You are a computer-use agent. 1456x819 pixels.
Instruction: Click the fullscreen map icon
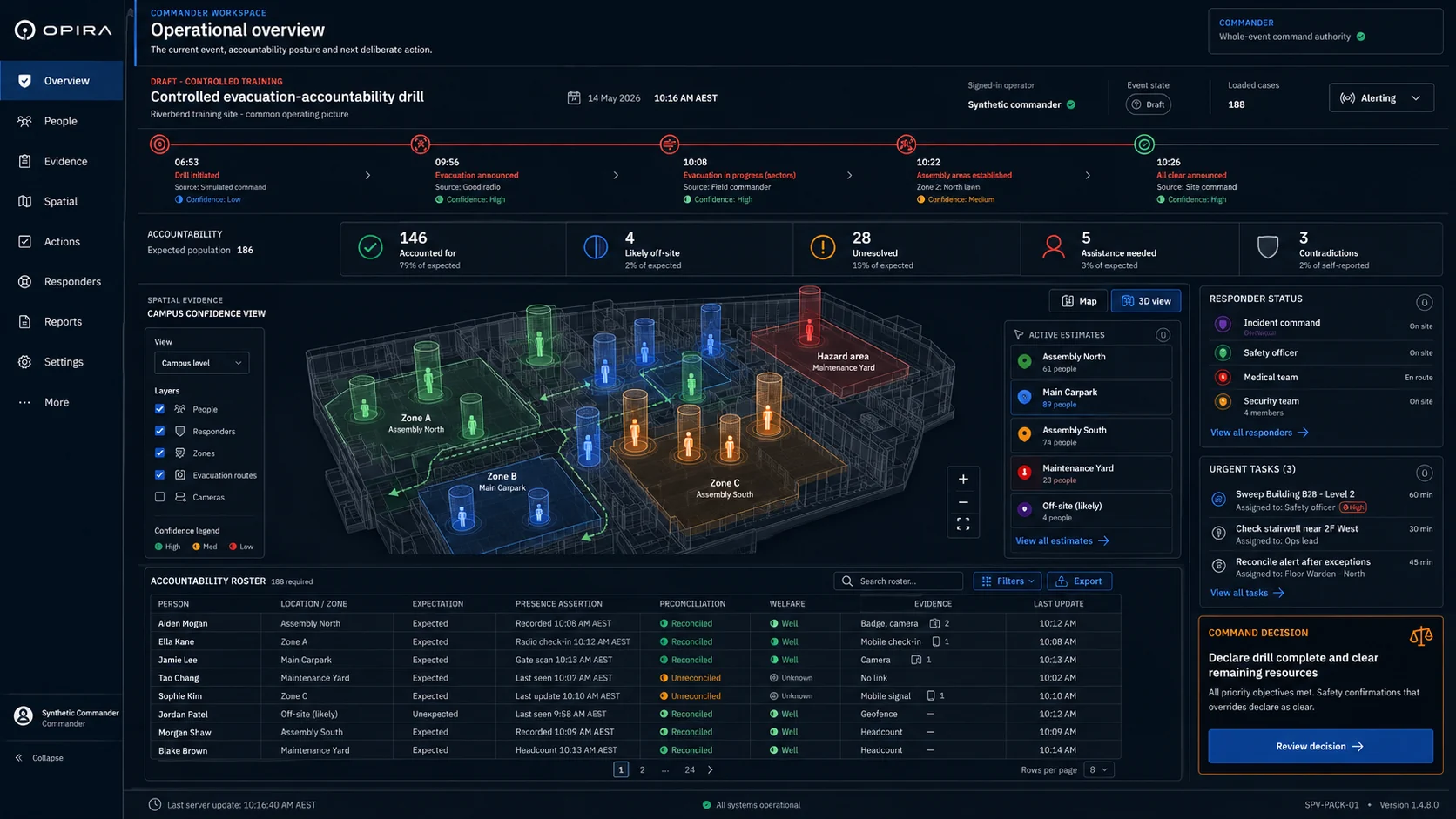coord(963,524)
